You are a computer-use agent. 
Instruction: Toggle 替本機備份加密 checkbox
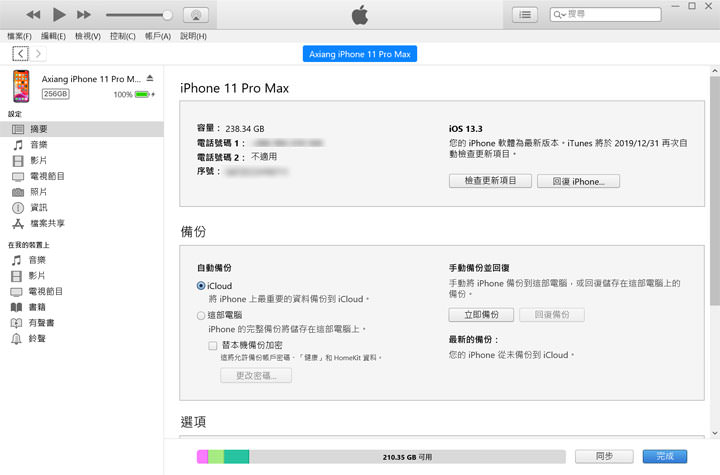coord(213,345)
